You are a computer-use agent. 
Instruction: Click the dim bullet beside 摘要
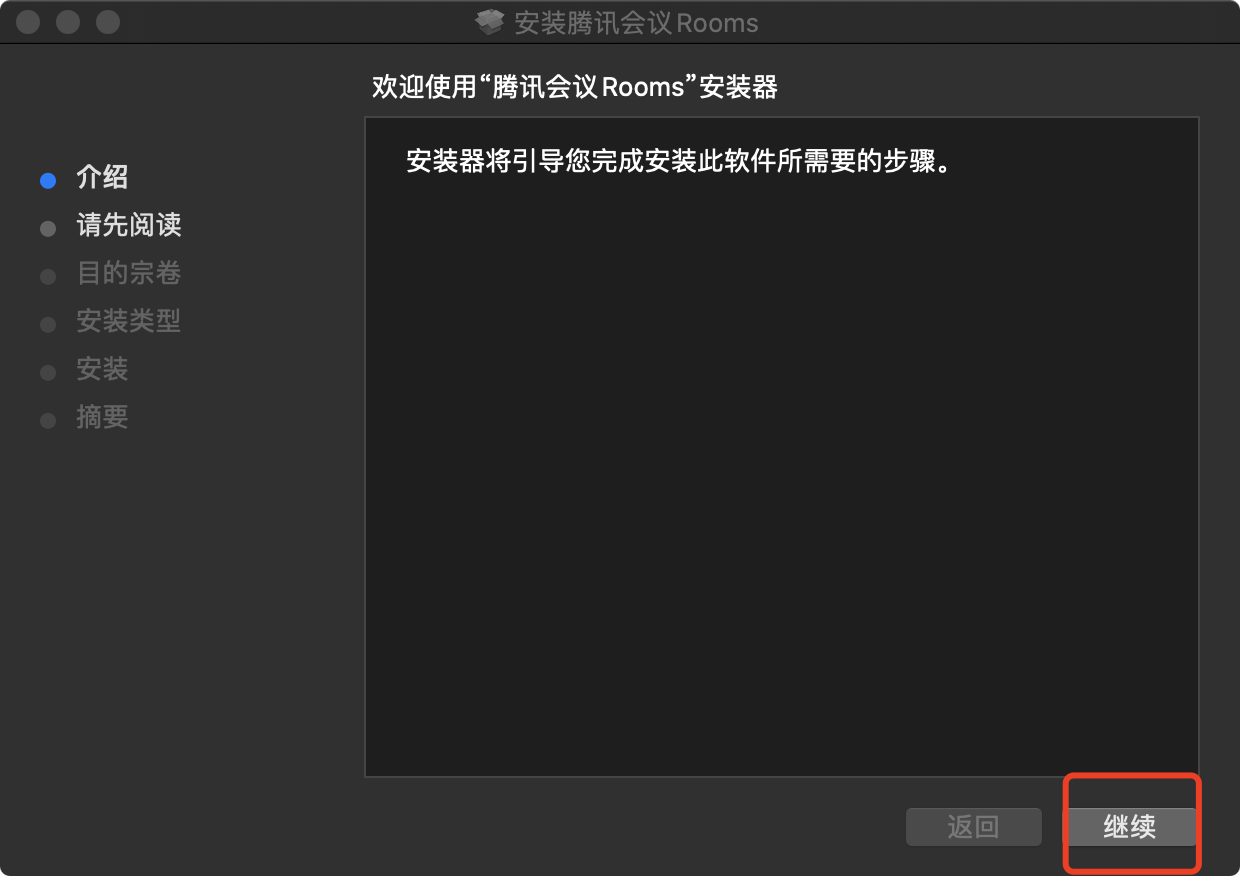tap(47, 421)
